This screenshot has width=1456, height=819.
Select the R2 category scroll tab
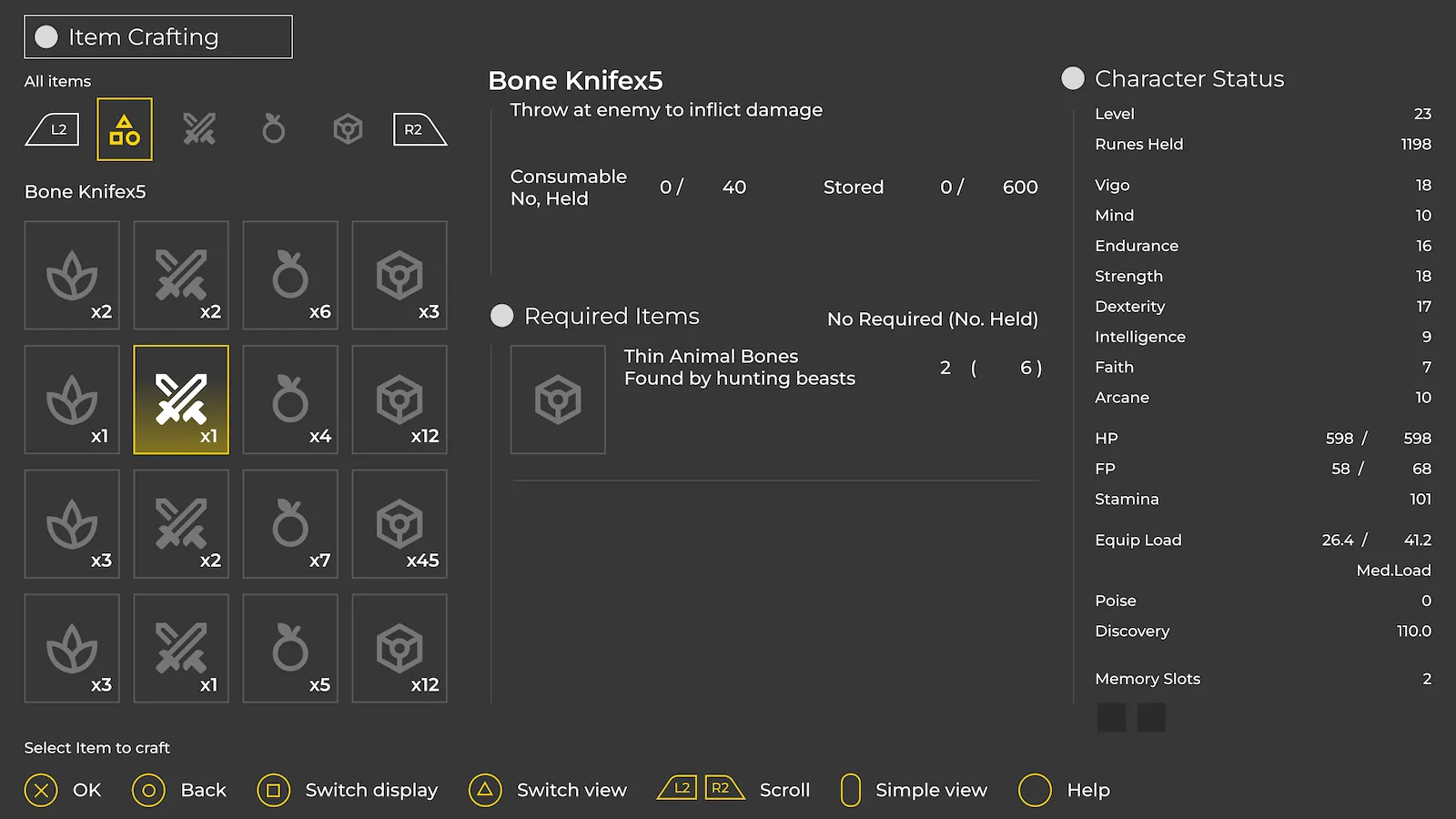[x=420, y=129]
